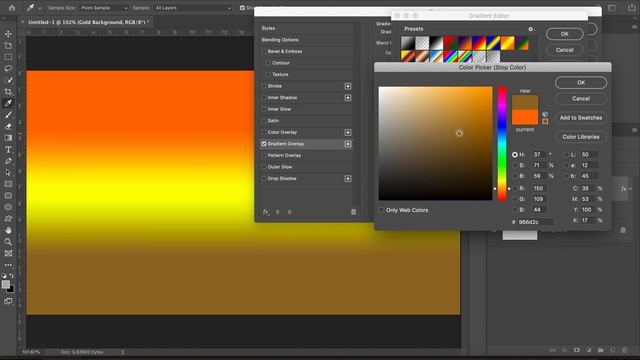
Task: Confirm Color Picker with OK button
Action: [581, 82]
